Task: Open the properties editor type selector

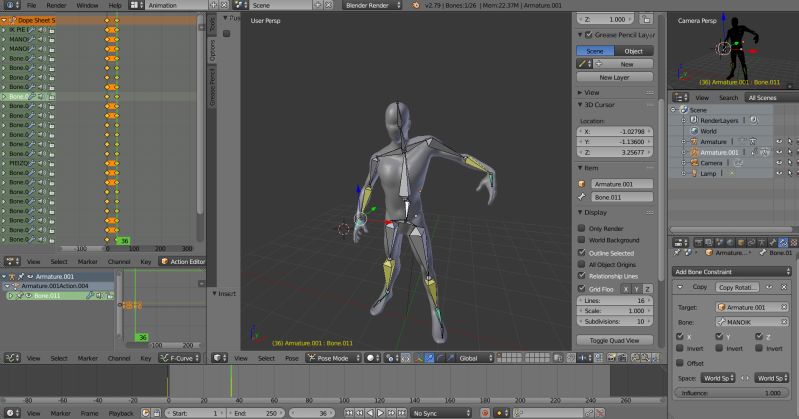Action: click(x=681, y=243)
